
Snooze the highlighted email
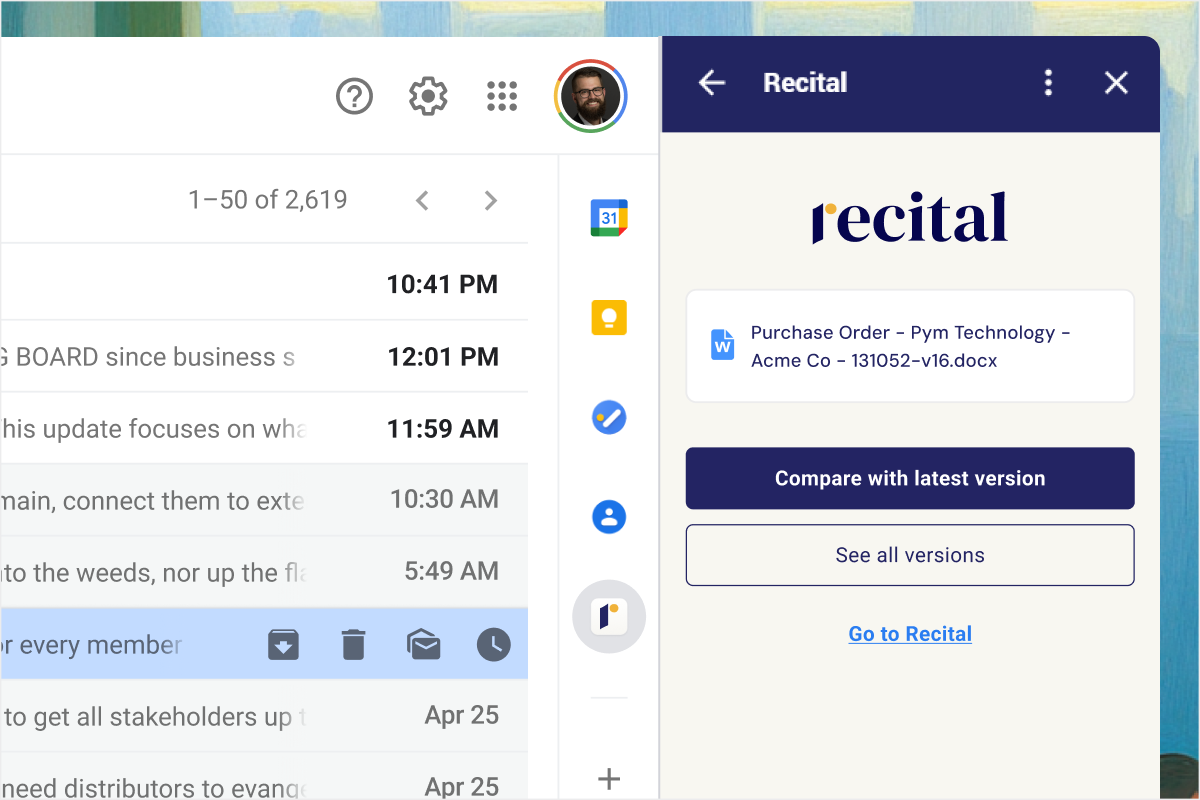point(493,645)
